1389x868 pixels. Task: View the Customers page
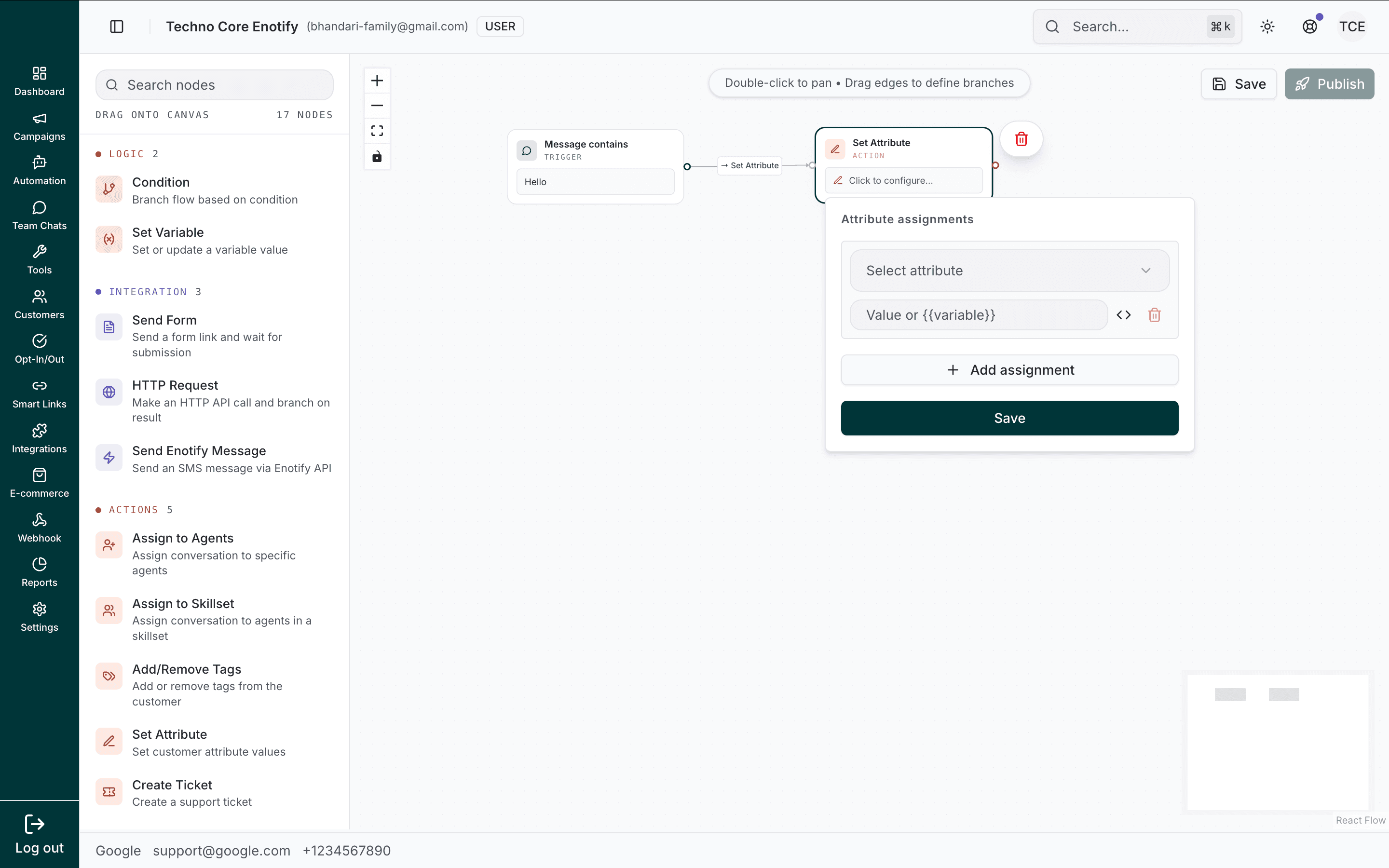coord(39,304)
